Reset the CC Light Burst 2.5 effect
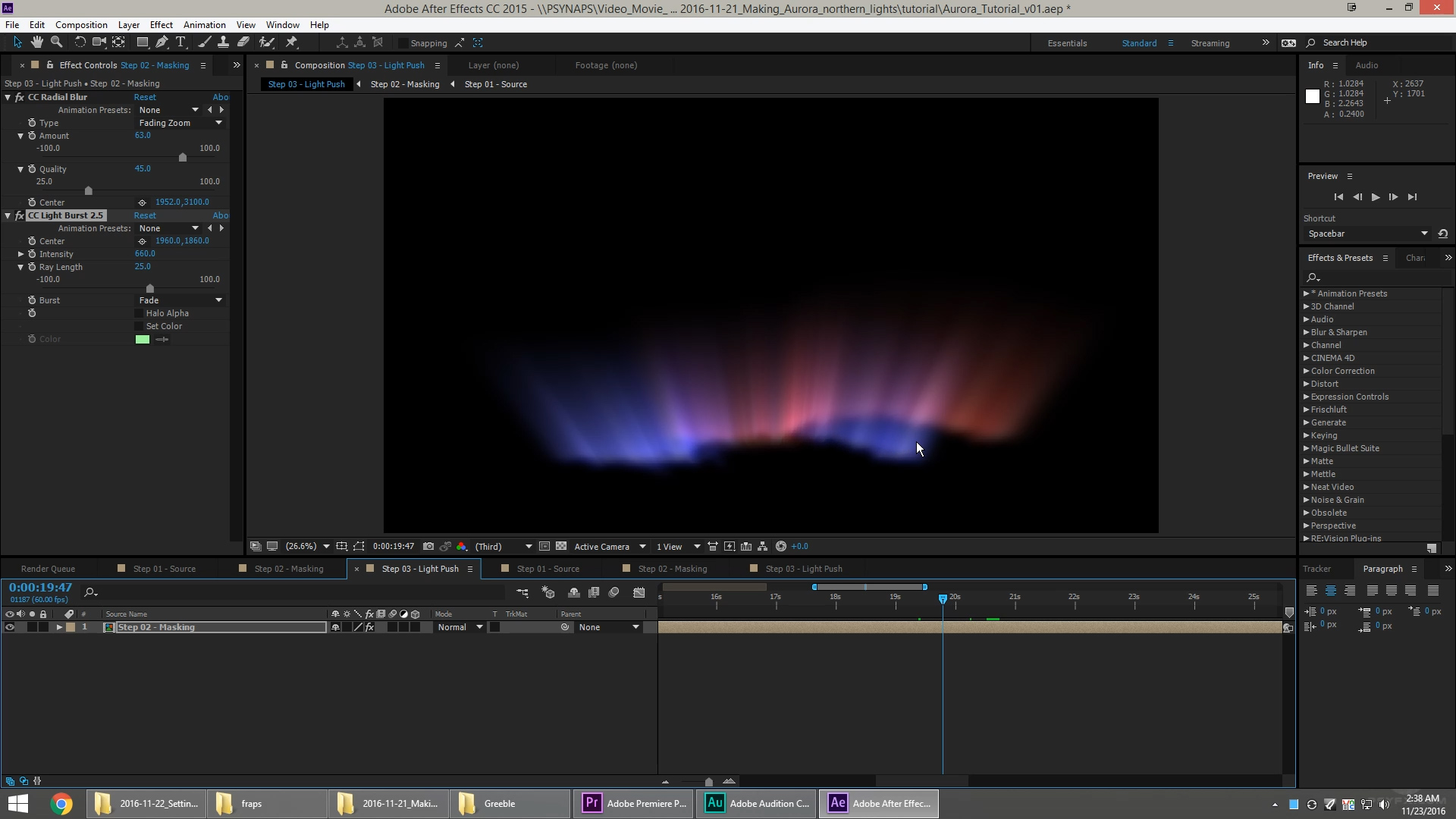Screen dimensions: 1456x819 (145, 215)
